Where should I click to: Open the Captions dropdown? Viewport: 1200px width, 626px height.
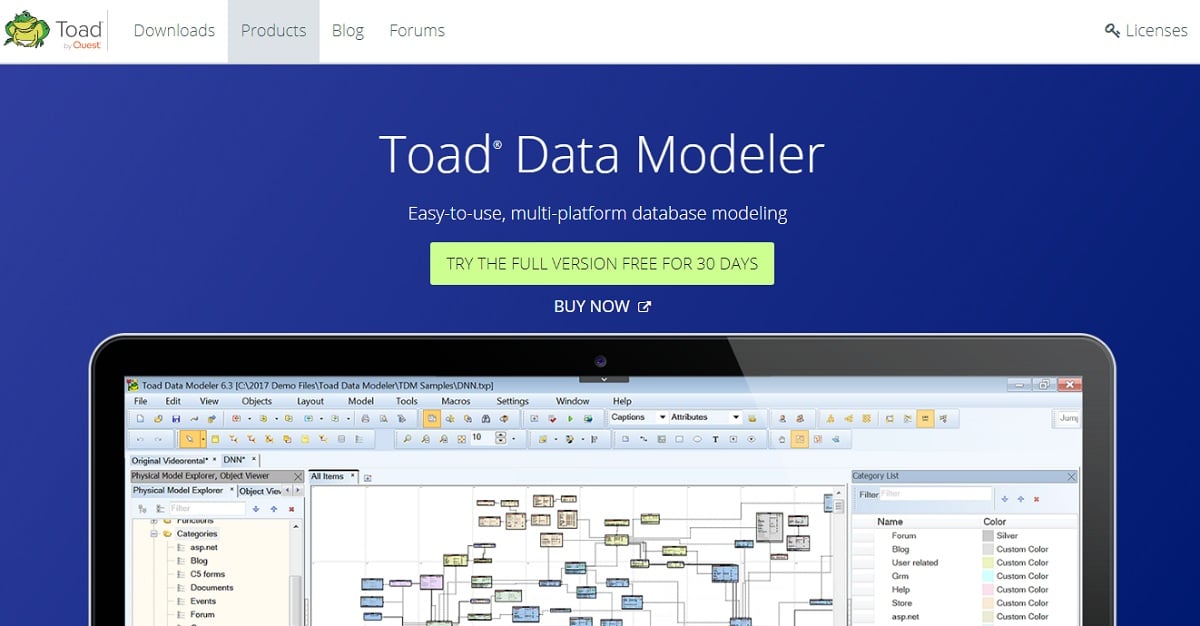[663, 417]
